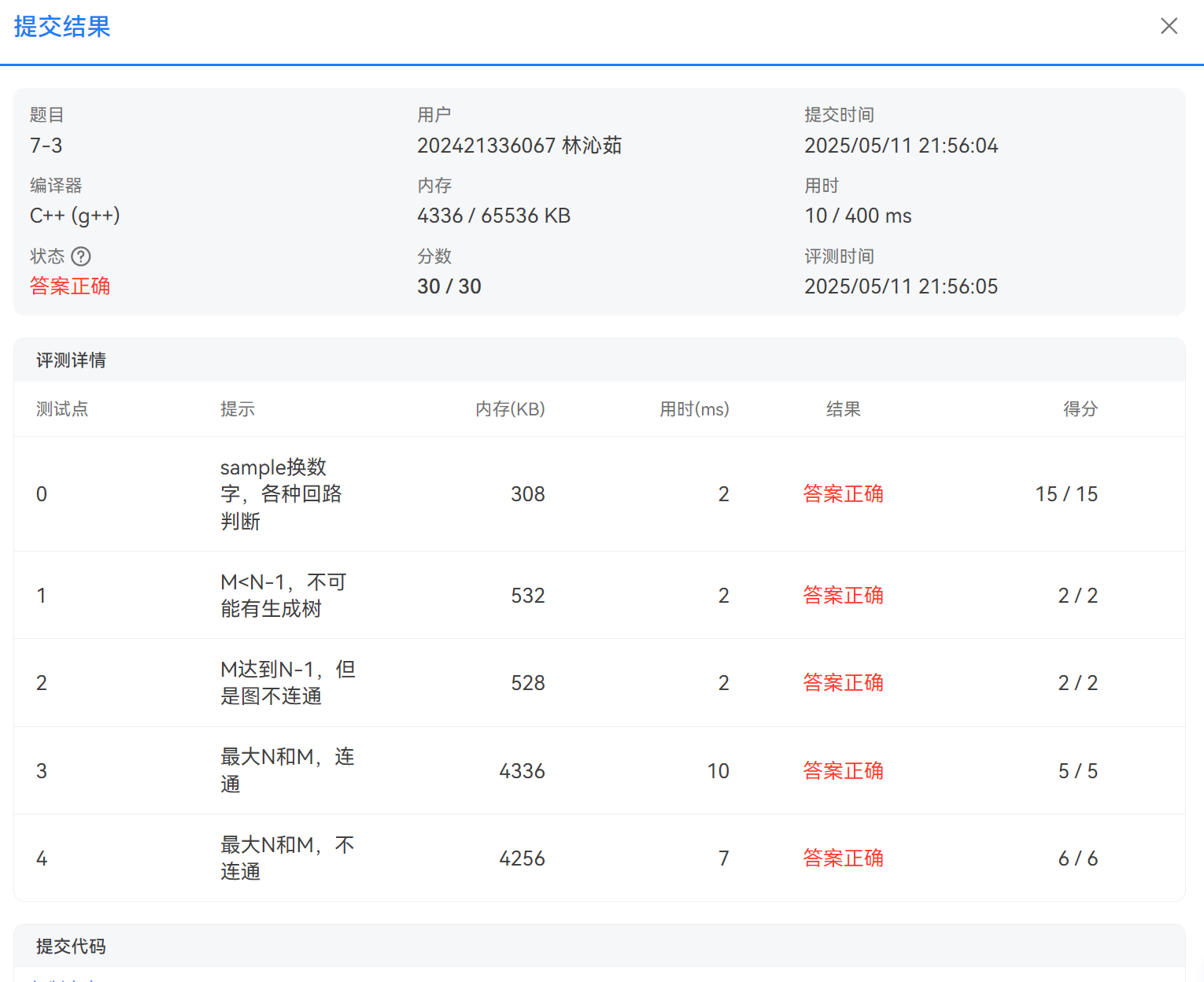The width and height of the screenshot is (1204, 982).
Task: Click the compiler value C++ (g++)
Action: point(75,216)
